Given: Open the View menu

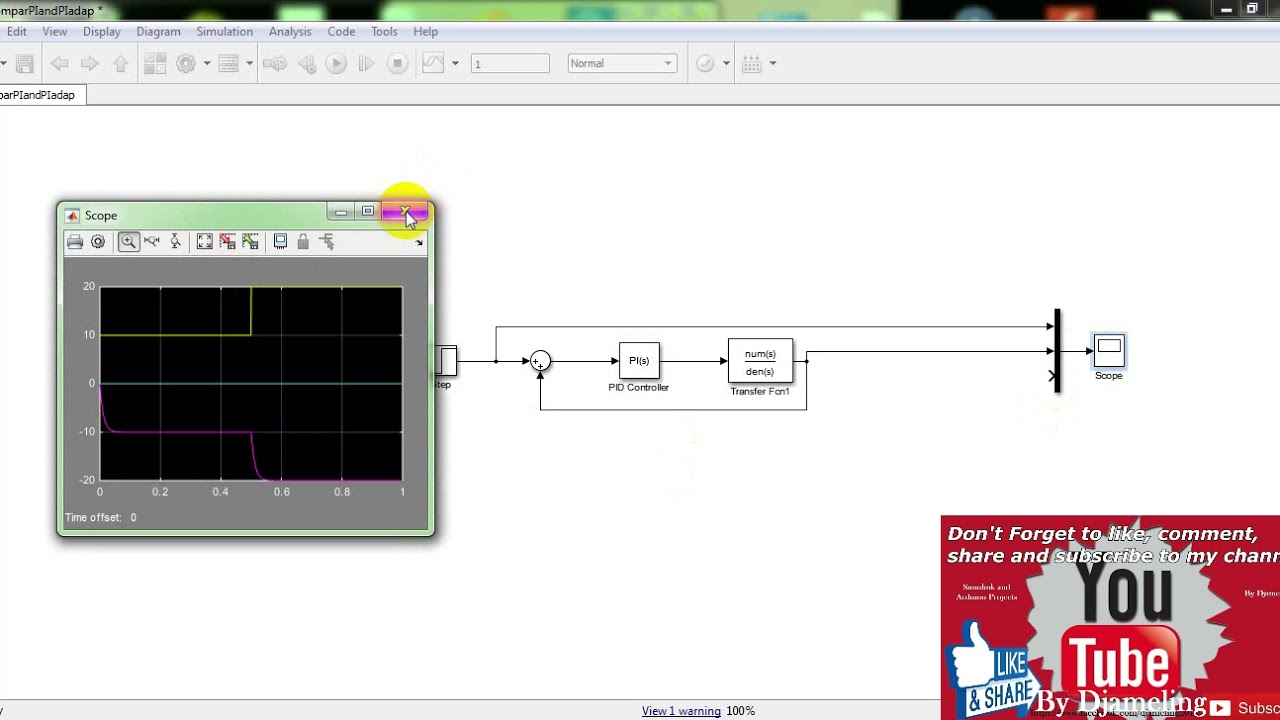Looking at the screenshot, I should pos(54,31).
